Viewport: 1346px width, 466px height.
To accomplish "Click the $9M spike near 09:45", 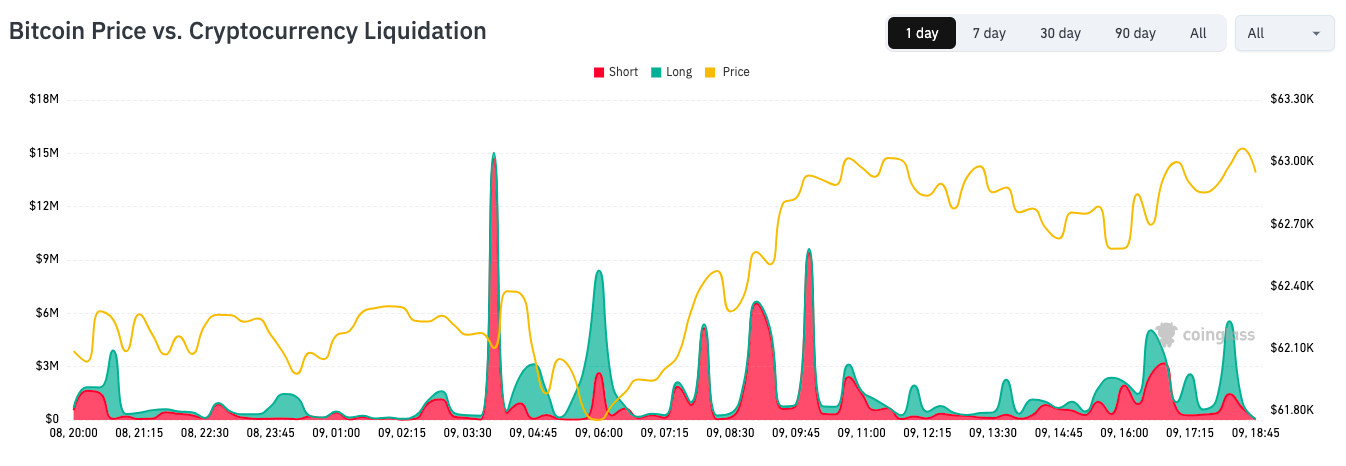I will (808, 333).
